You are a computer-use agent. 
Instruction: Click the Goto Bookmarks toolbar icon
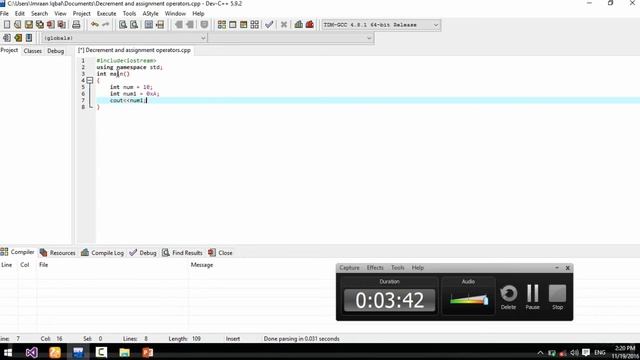pyautogui.click(x=29, y=38)
